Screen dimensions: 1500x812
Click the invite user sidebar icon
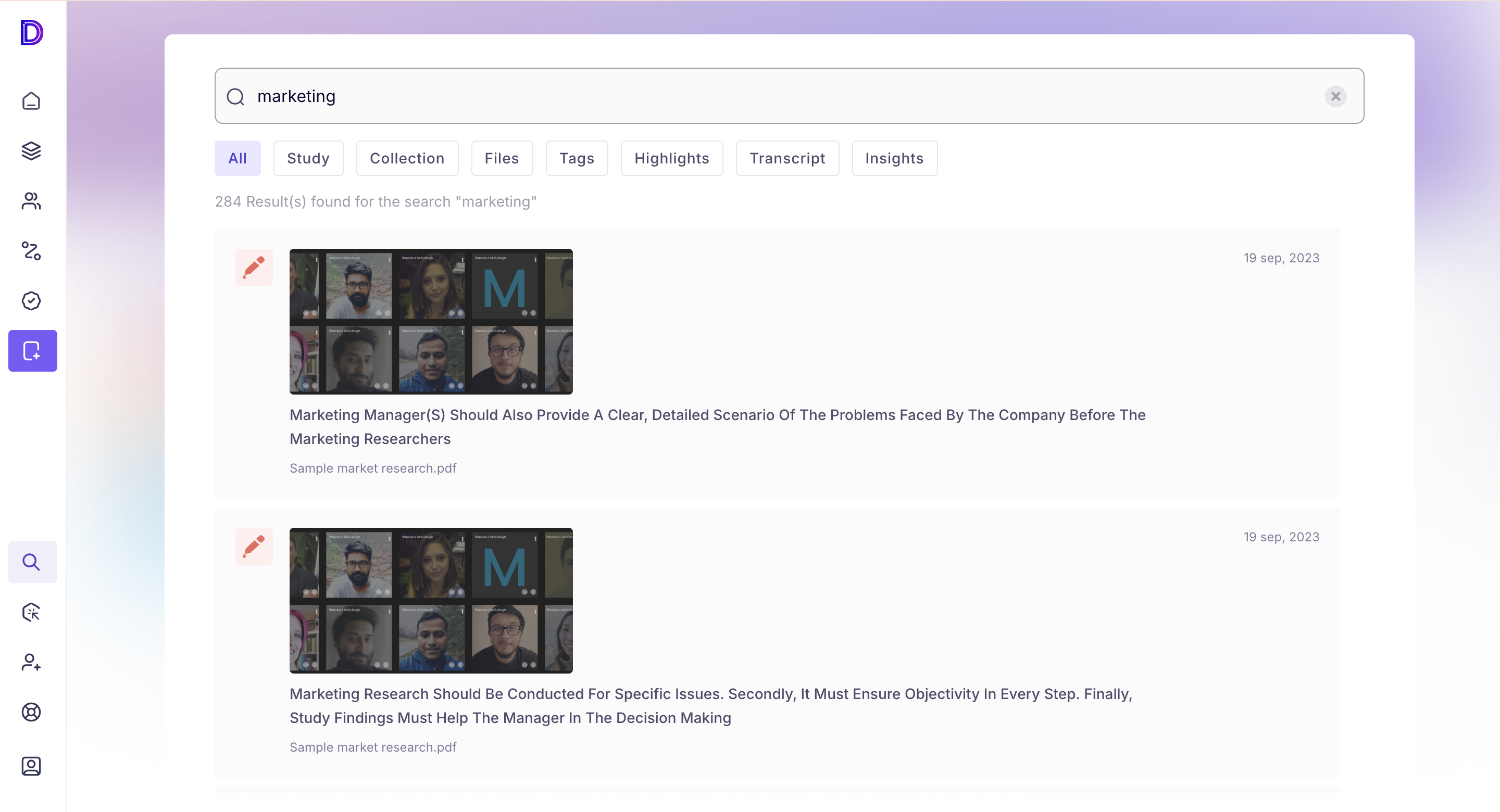31,662
